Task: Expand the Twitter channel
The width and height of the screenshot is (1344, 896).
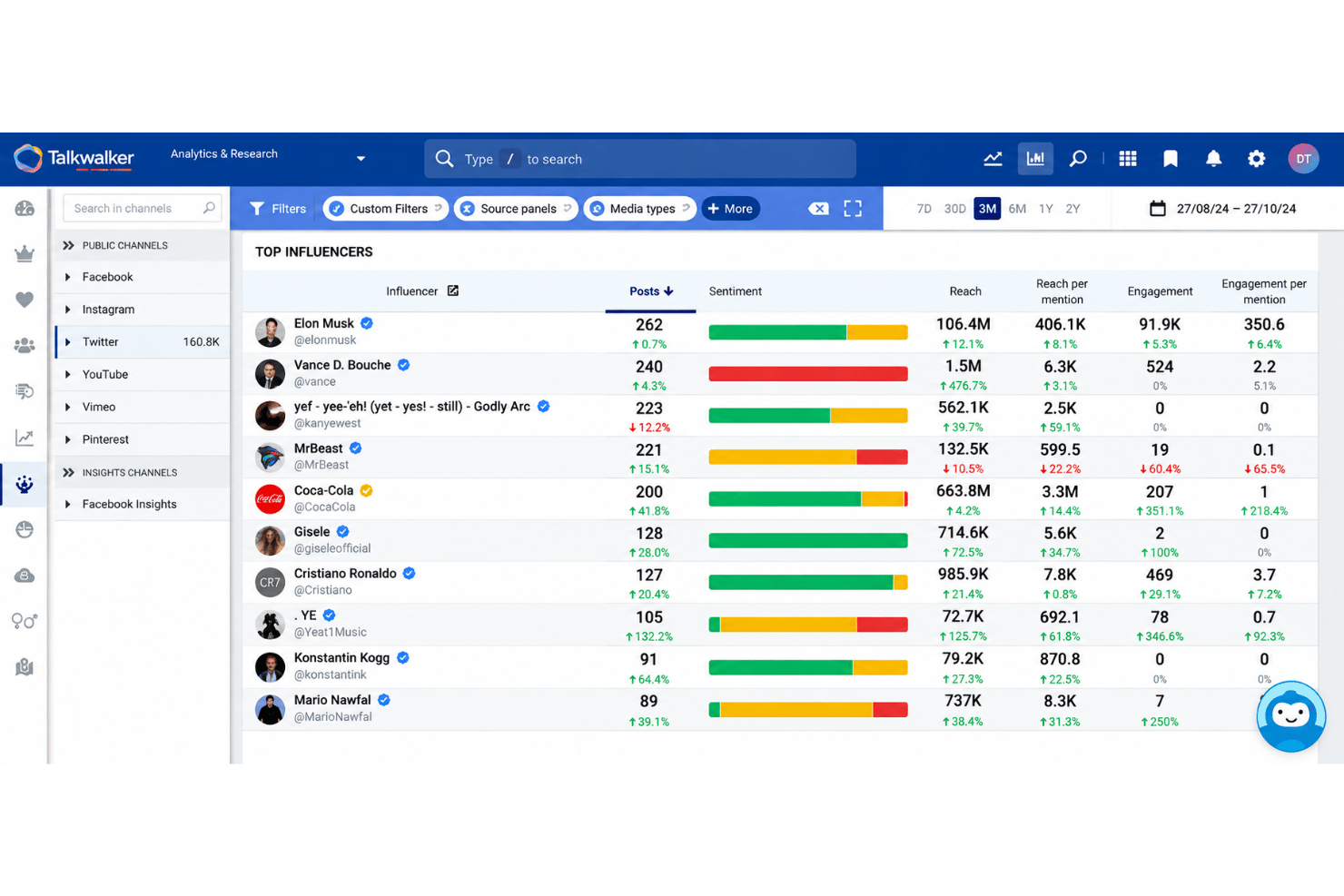Action: [x=68, y=342]
